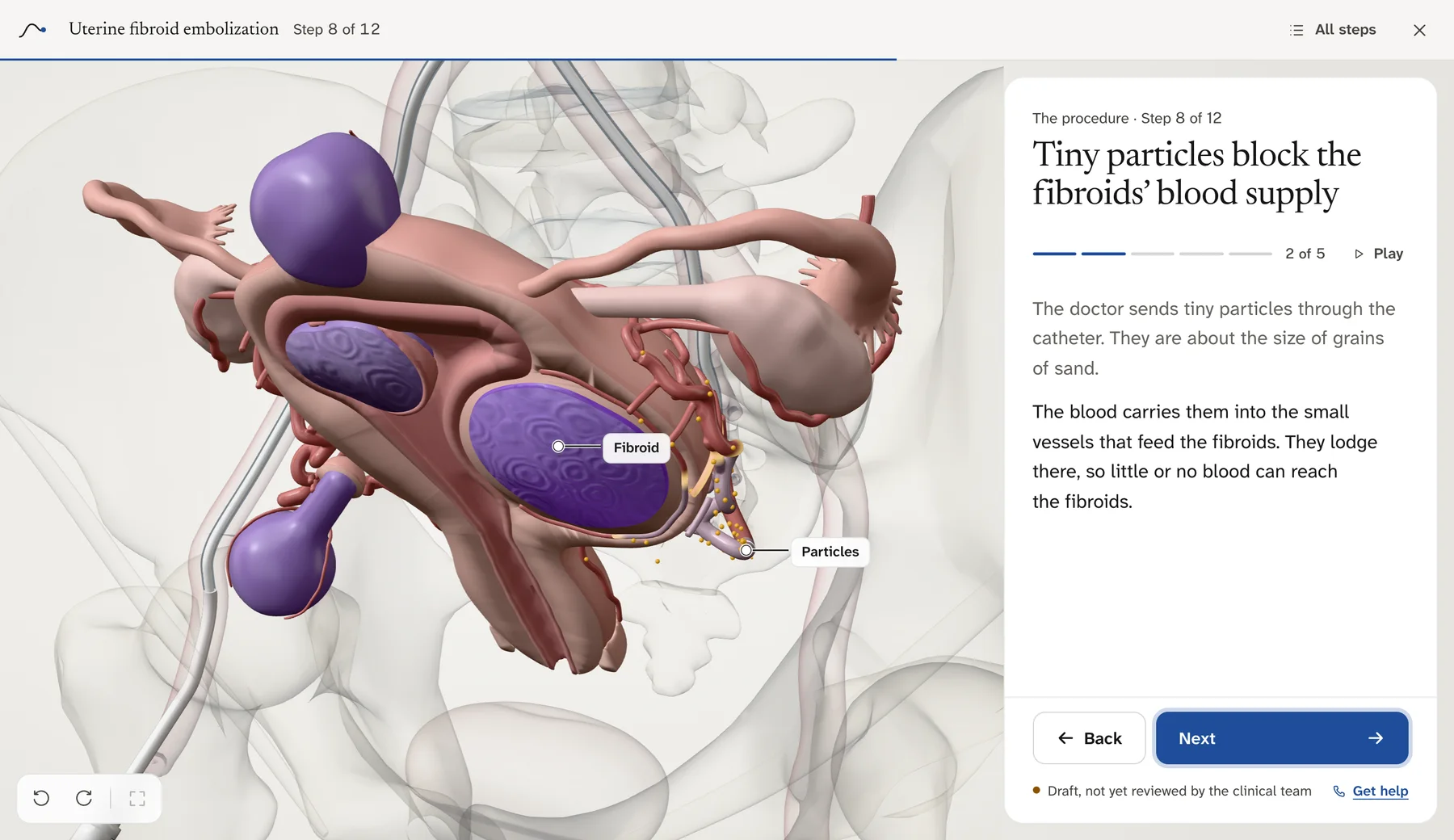Rotate the model counterclockwise
Screen dimensions: 1454x840
[41, 798]
